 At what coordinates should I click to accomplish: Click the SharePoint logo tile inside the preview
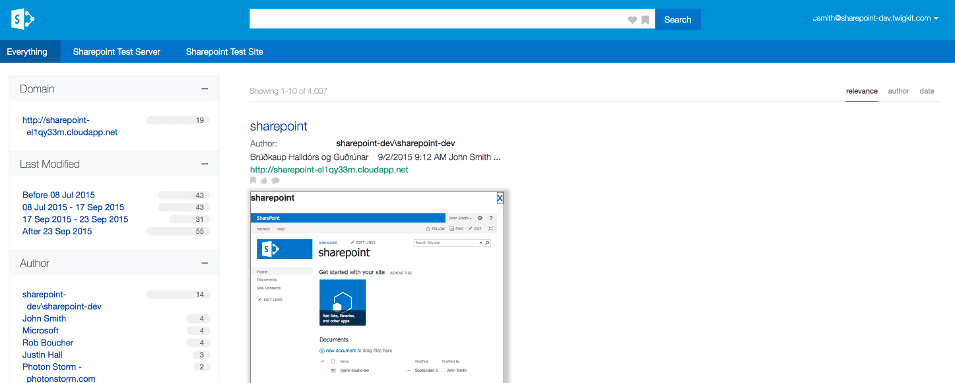click(284, 249)
